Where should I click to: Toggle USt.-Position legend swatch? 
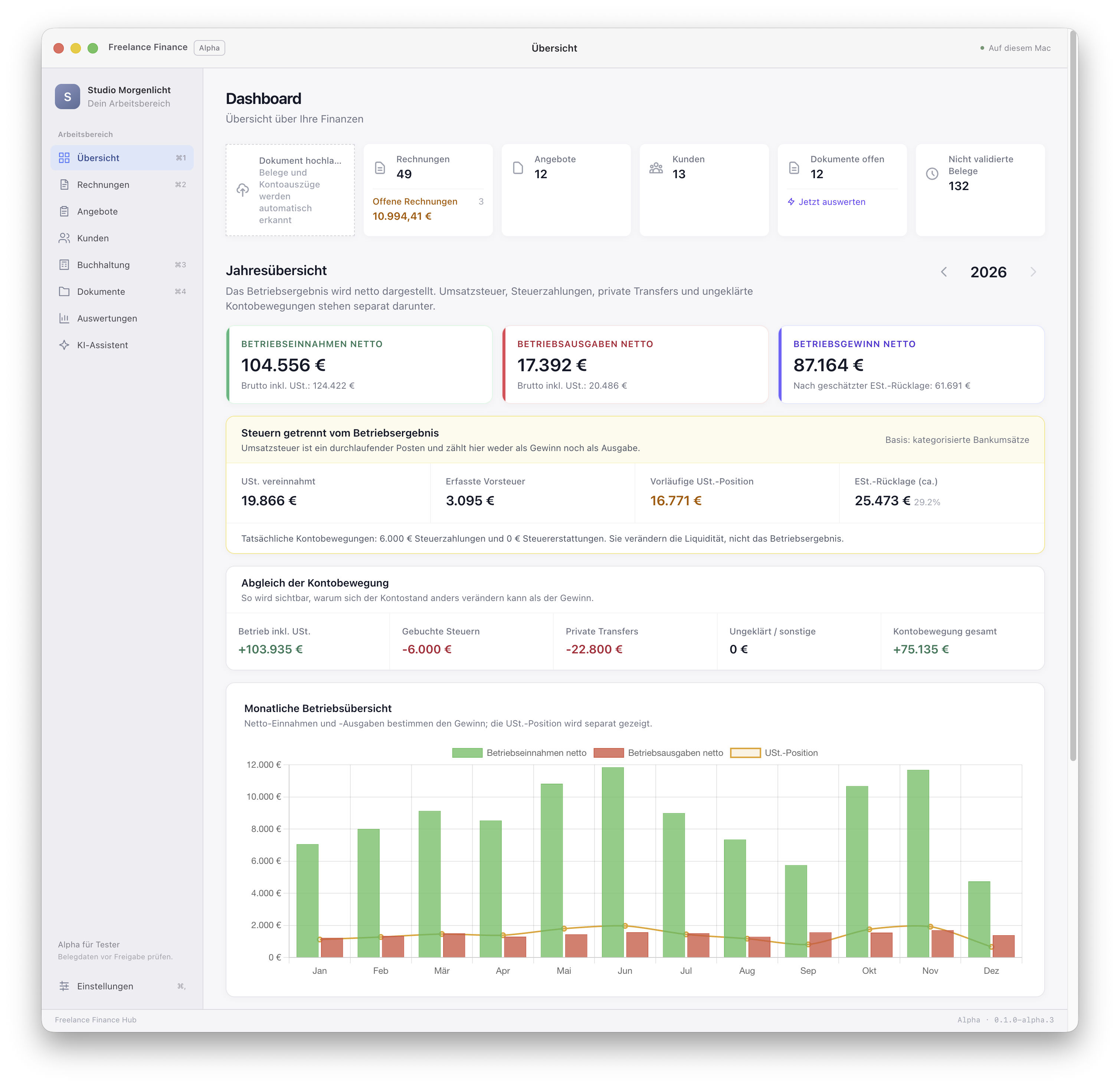[745, 753]
